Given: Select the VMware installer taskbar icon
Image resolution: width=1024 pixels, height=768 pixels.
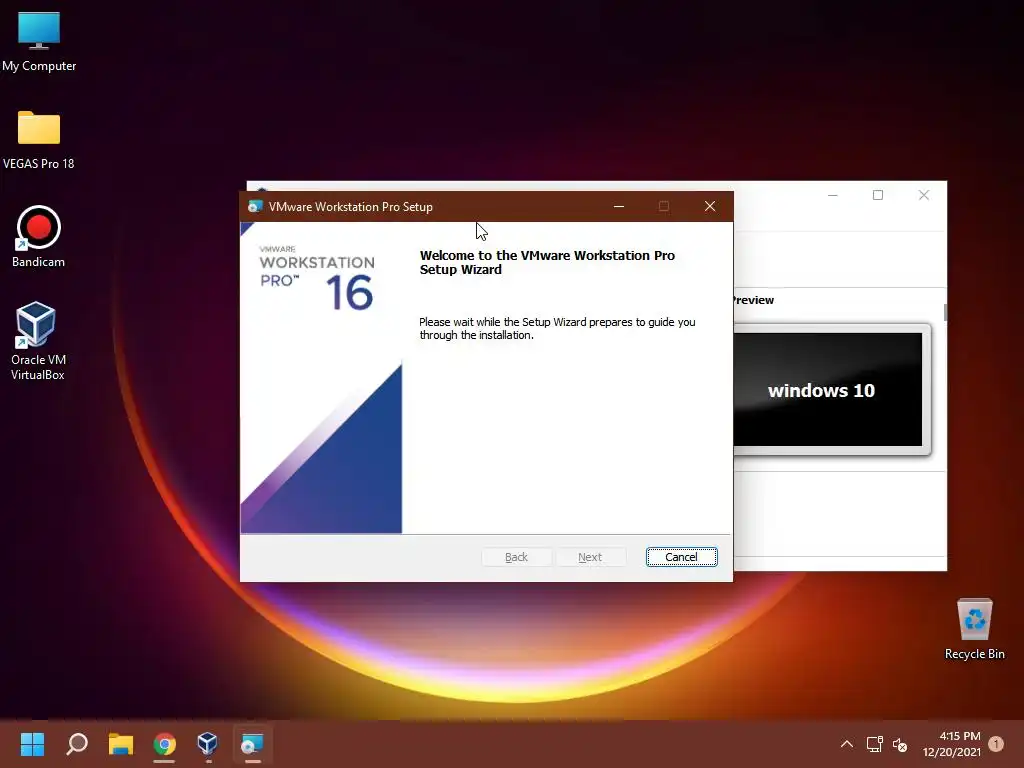Looking at the screenshot, I should [x=252, y=744].
